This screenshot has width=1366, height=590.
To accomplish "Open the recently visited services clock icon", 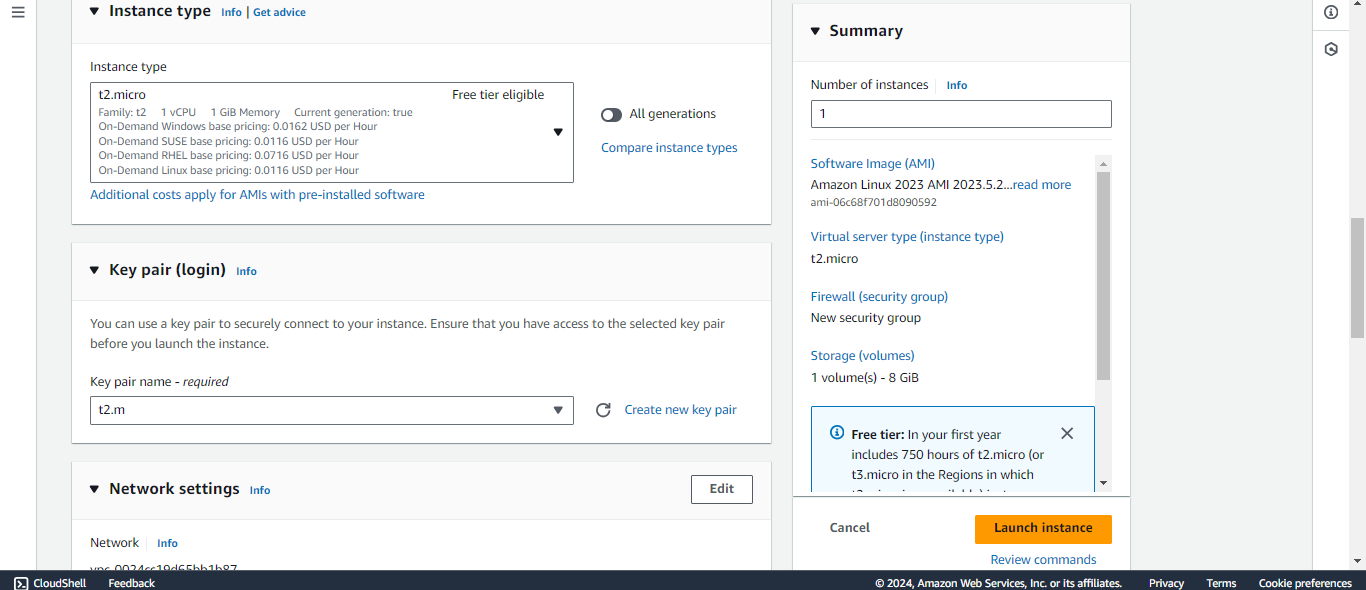I will 1330,48.
